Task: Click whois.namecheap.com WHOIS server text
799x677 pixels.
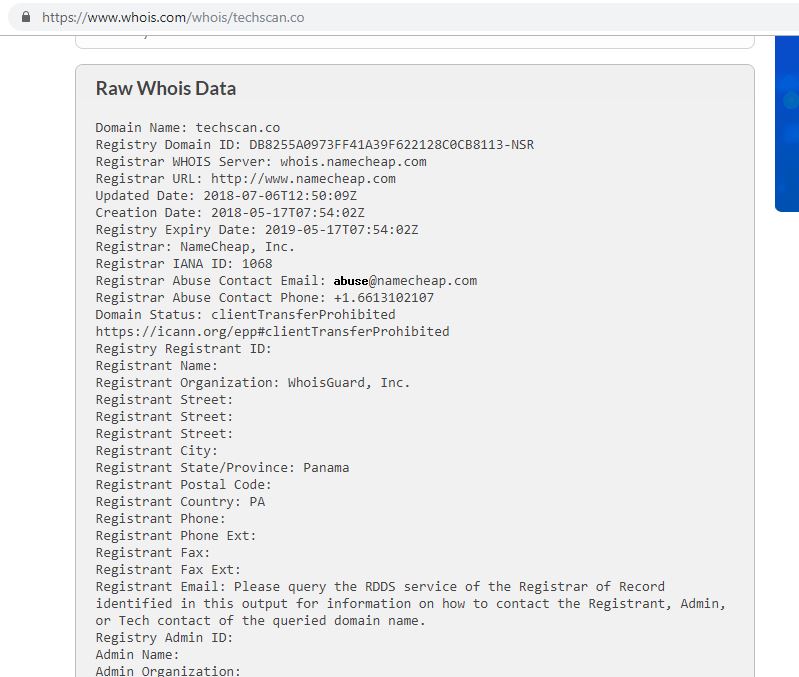Action: tap(353, 161)
